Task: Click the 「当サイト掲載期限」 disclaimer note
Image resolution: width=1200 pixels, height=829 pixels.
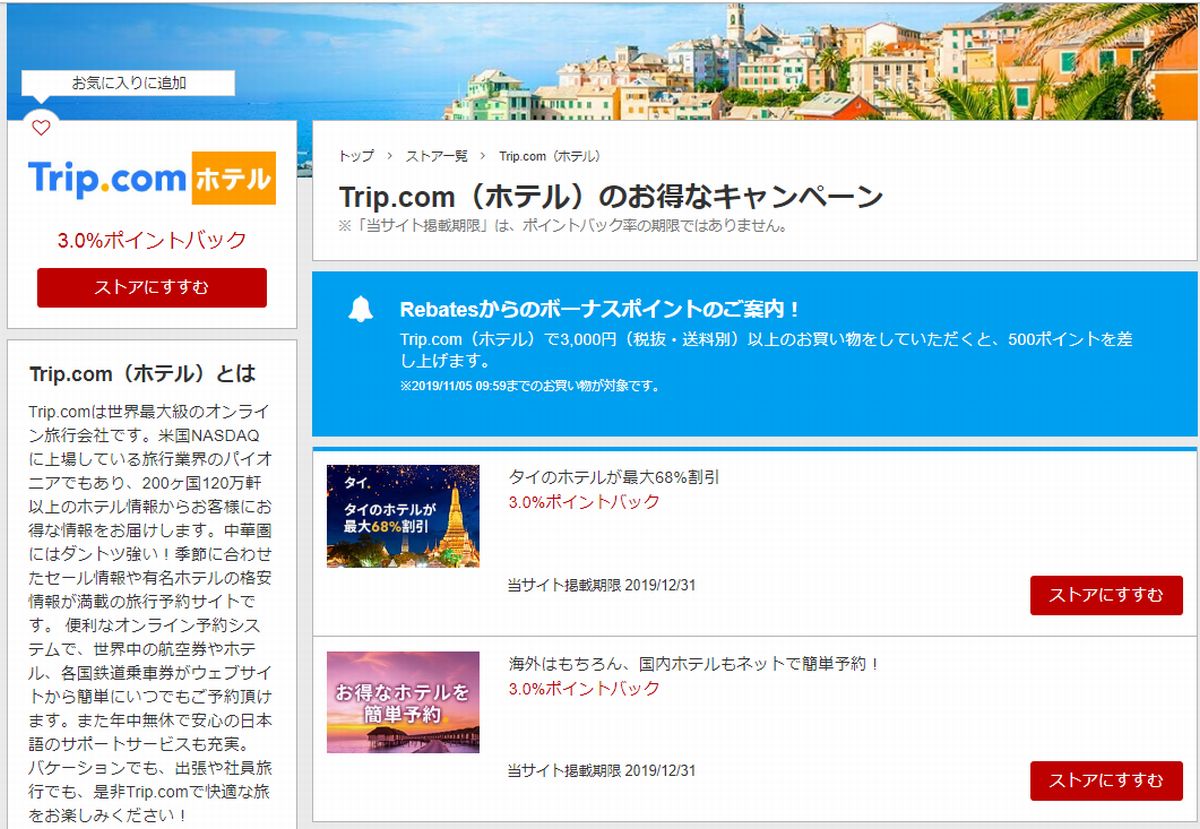Action: [x=563, y=225]
